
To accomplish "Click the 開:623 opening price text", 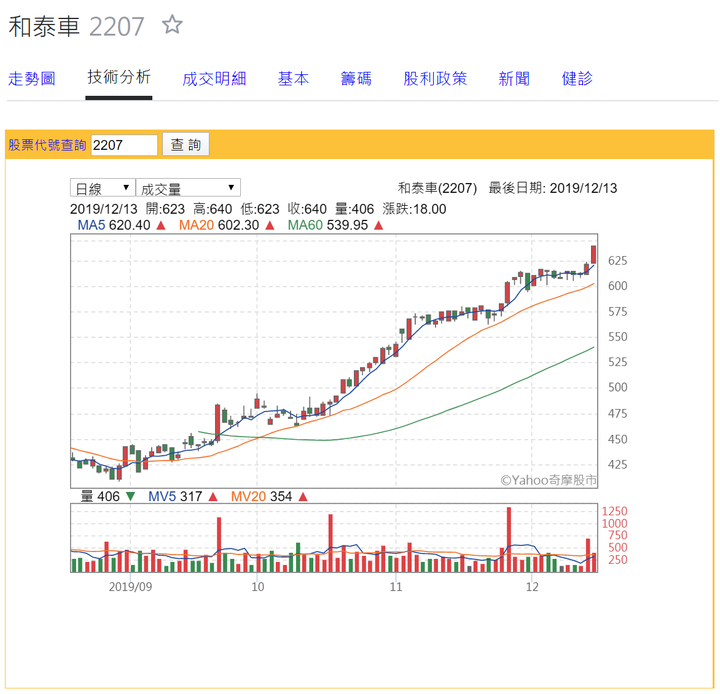I will [x=165, y=209].
